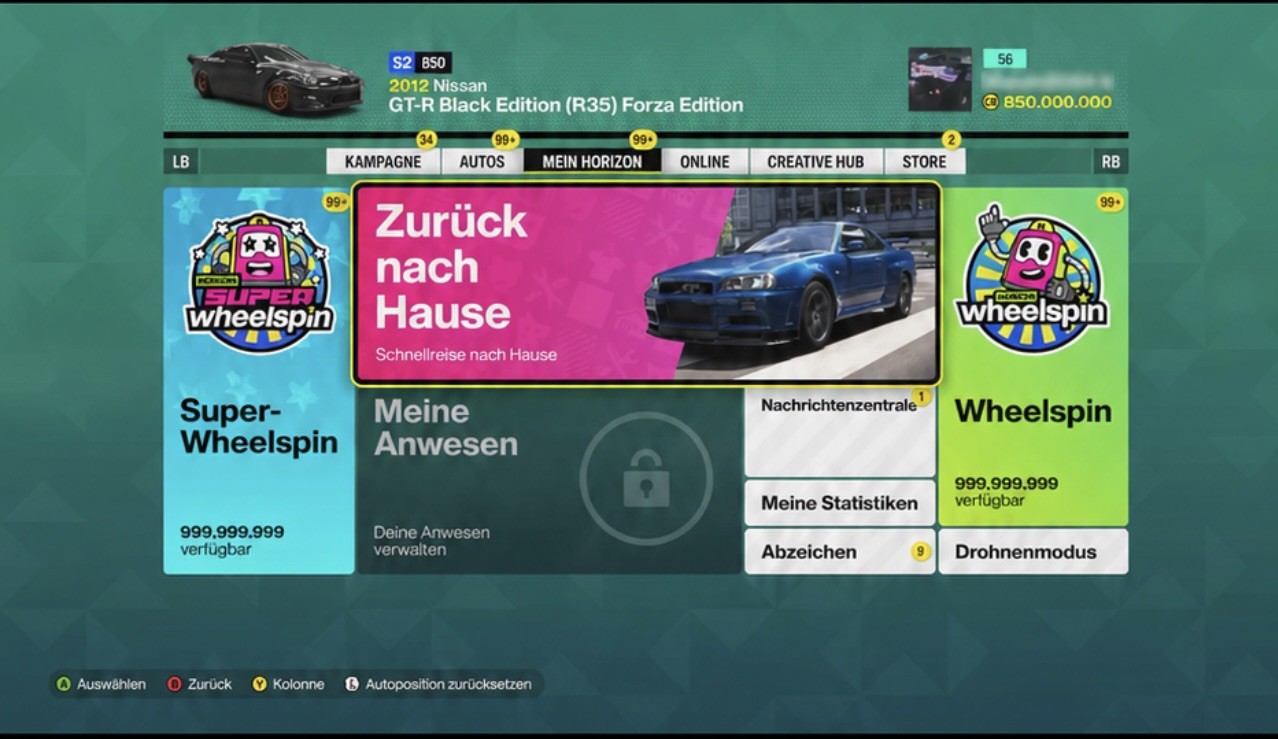
Task: Click the S2 class badge
Action: tap(402, 62)
